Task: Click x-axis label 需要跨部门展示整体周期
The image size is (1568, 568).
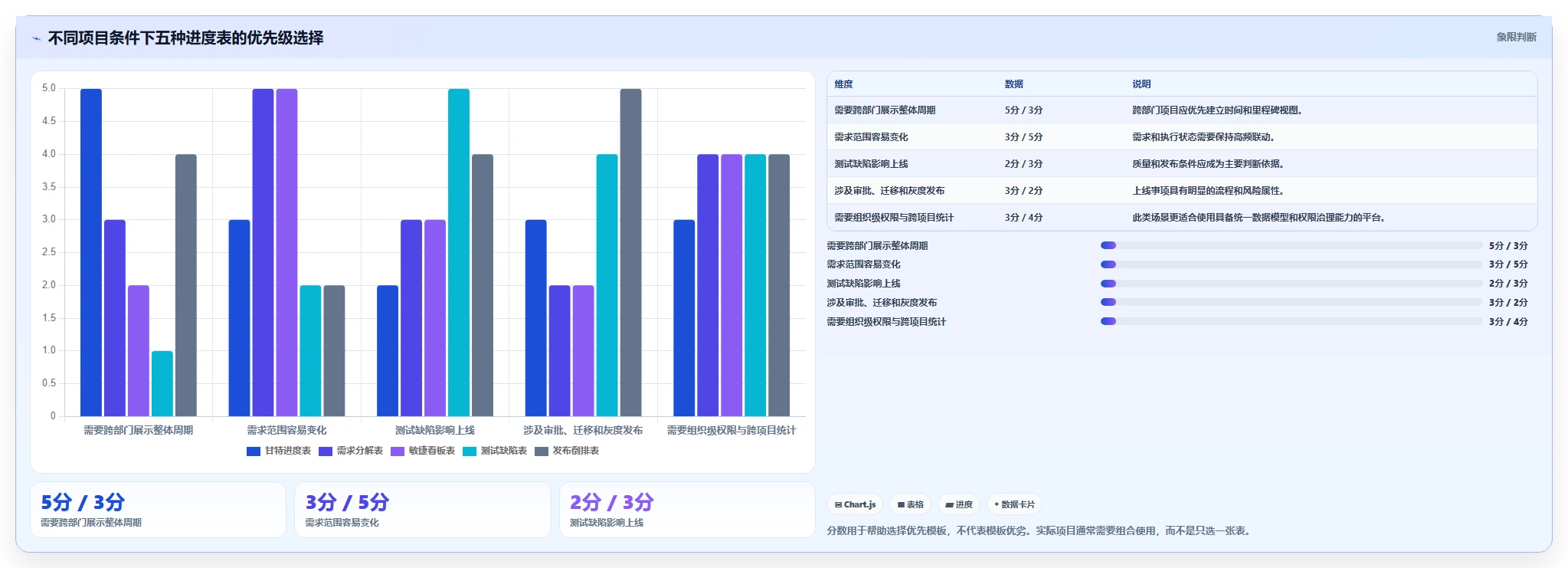Action: click(x=139, y=431)
